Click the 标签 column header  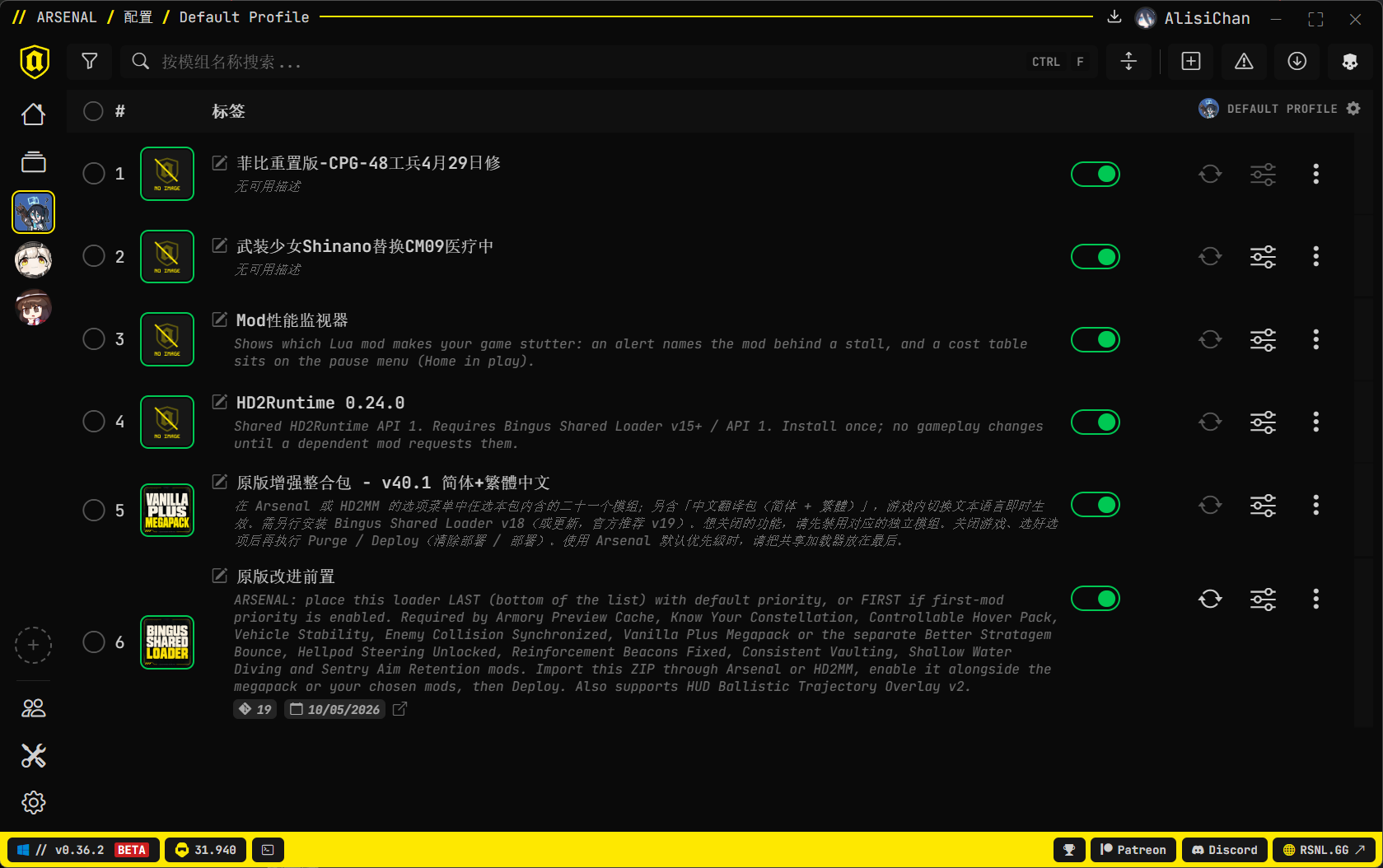point(228,111)
